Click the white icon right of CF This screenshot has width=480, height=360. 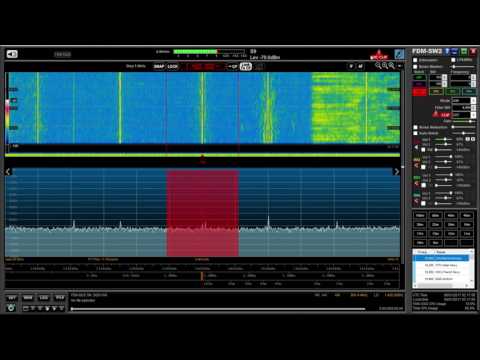(246, 66)
